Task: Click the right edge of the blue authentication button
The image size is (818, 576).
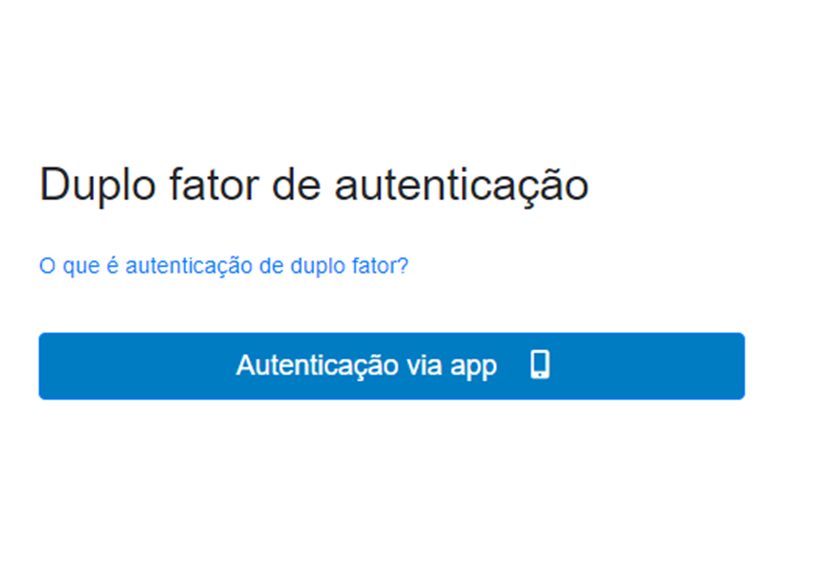Action: click(739, 366)
